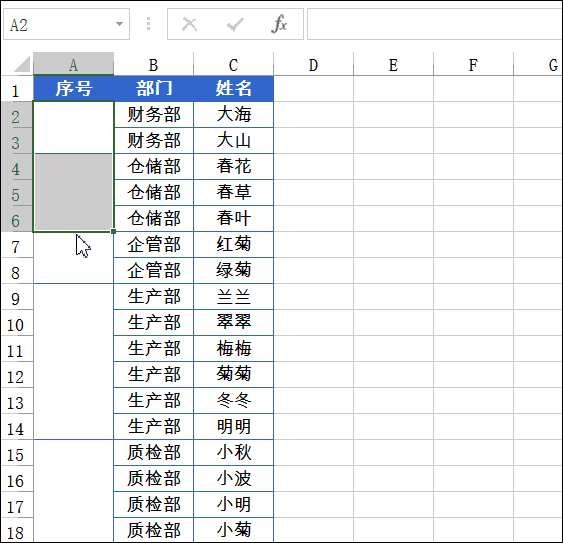This screenshot has height=543, width=563.
Task: Click the merged cell beside 质检部
Action: pyautogui.click(x=74, y=491)
